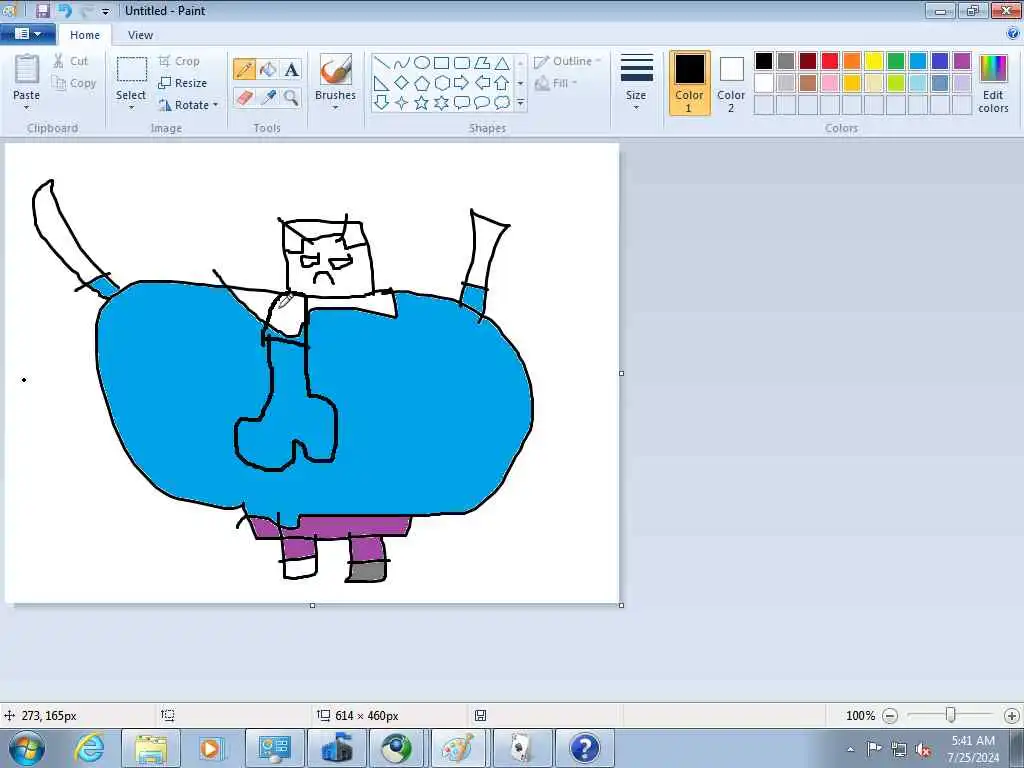Select the Fill with color bucket tool

click(268, 69)
